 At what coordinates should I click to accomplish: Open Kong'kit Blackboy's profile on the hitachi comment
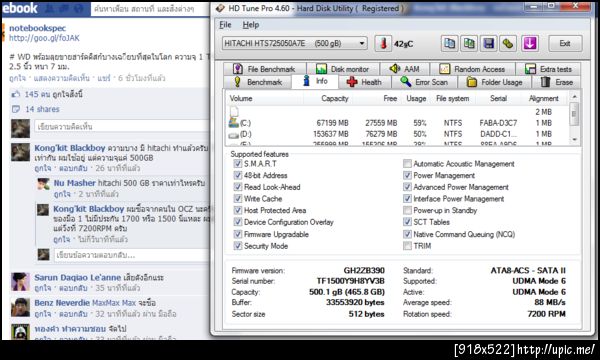[70, 148]
